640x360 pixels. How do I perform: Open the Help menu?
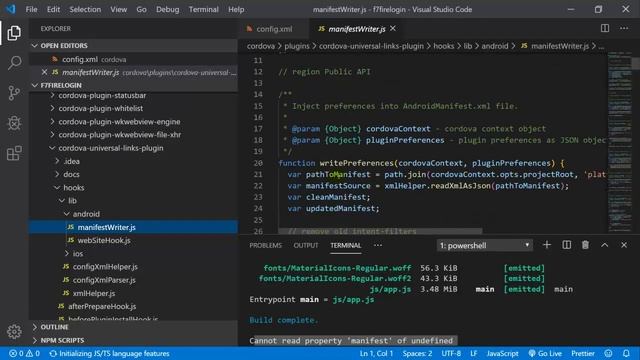(236, 9)
